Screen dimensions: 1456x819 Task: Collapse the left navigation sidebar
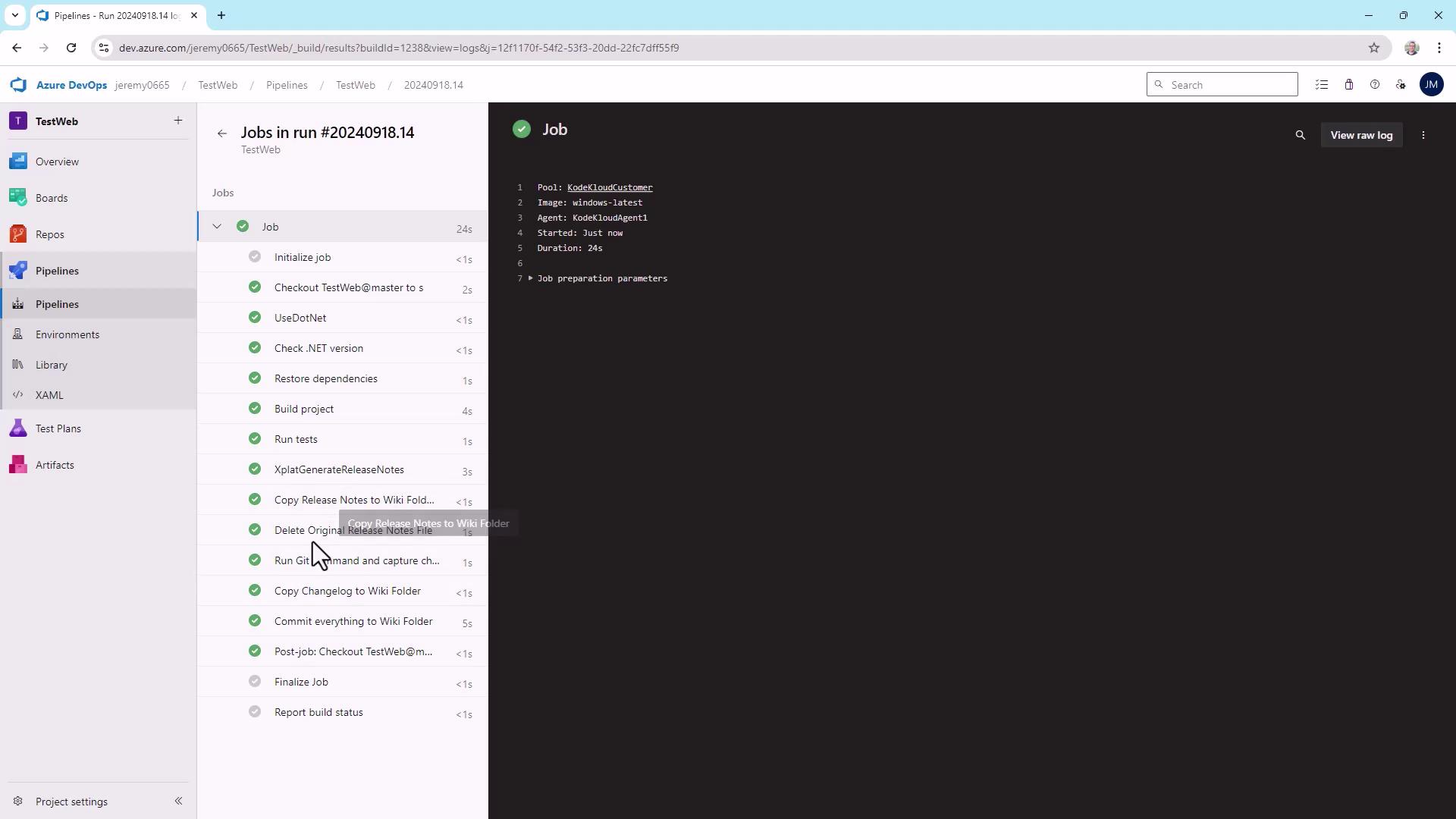click(x=178, y=801)
